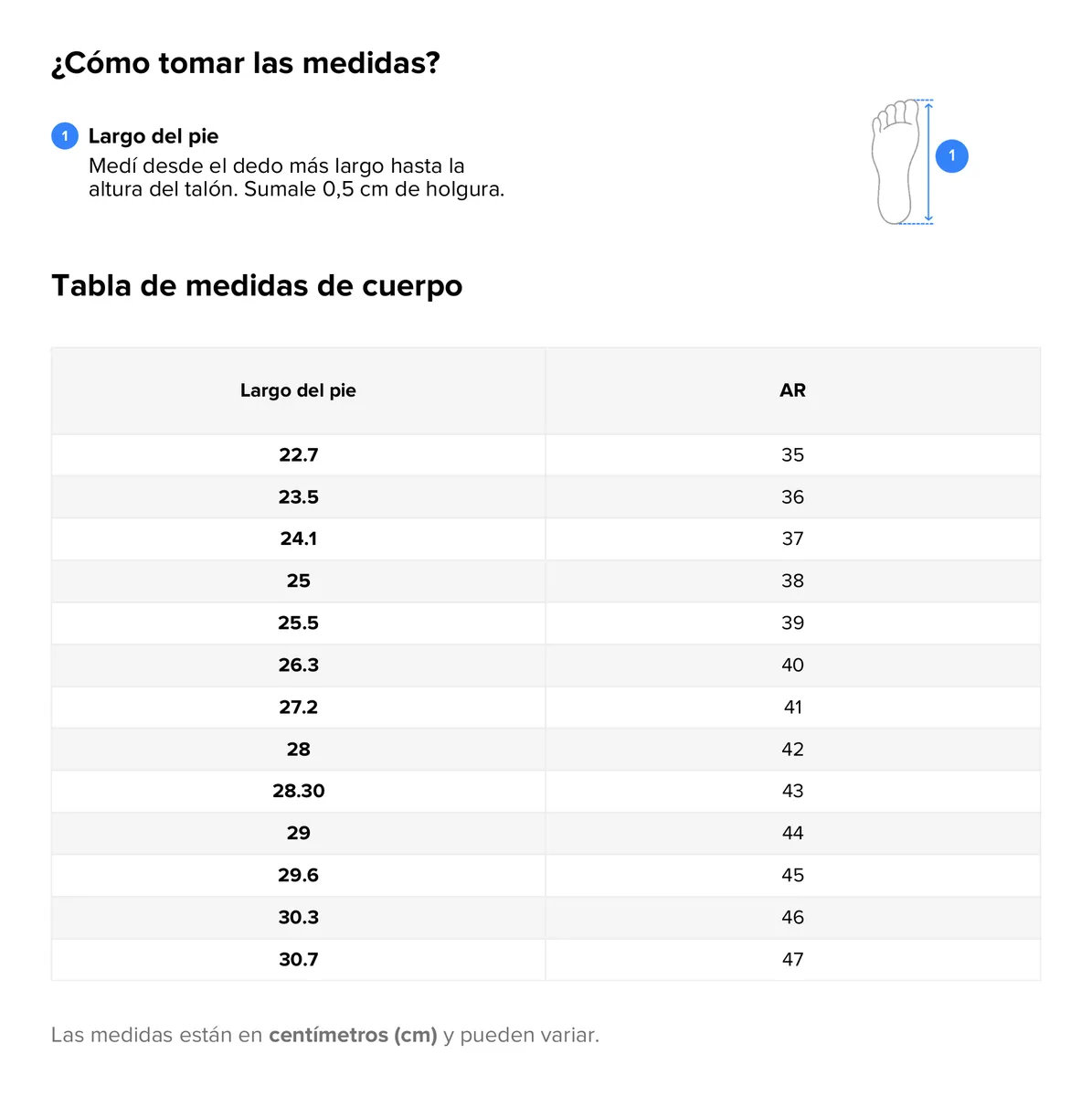
Task: Pick the 30.3 foot length cell
Action: tap(298, 918)
